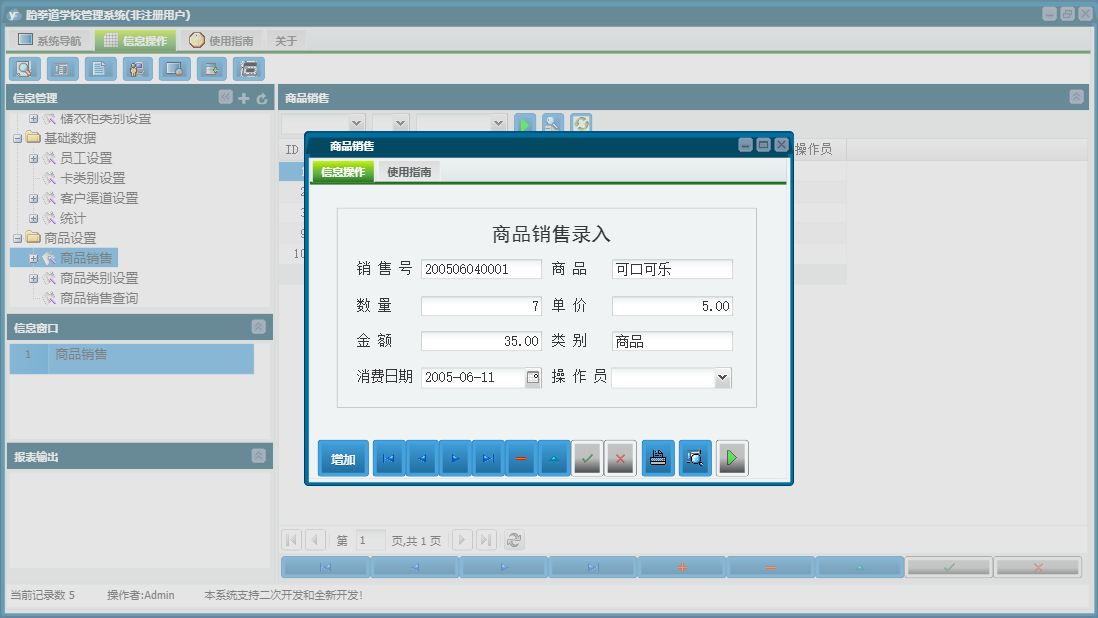Click the add record plus icon above 信息管理
This screenshot has height=618, width=1098.
pyautogui.click(x=244, y=97)
